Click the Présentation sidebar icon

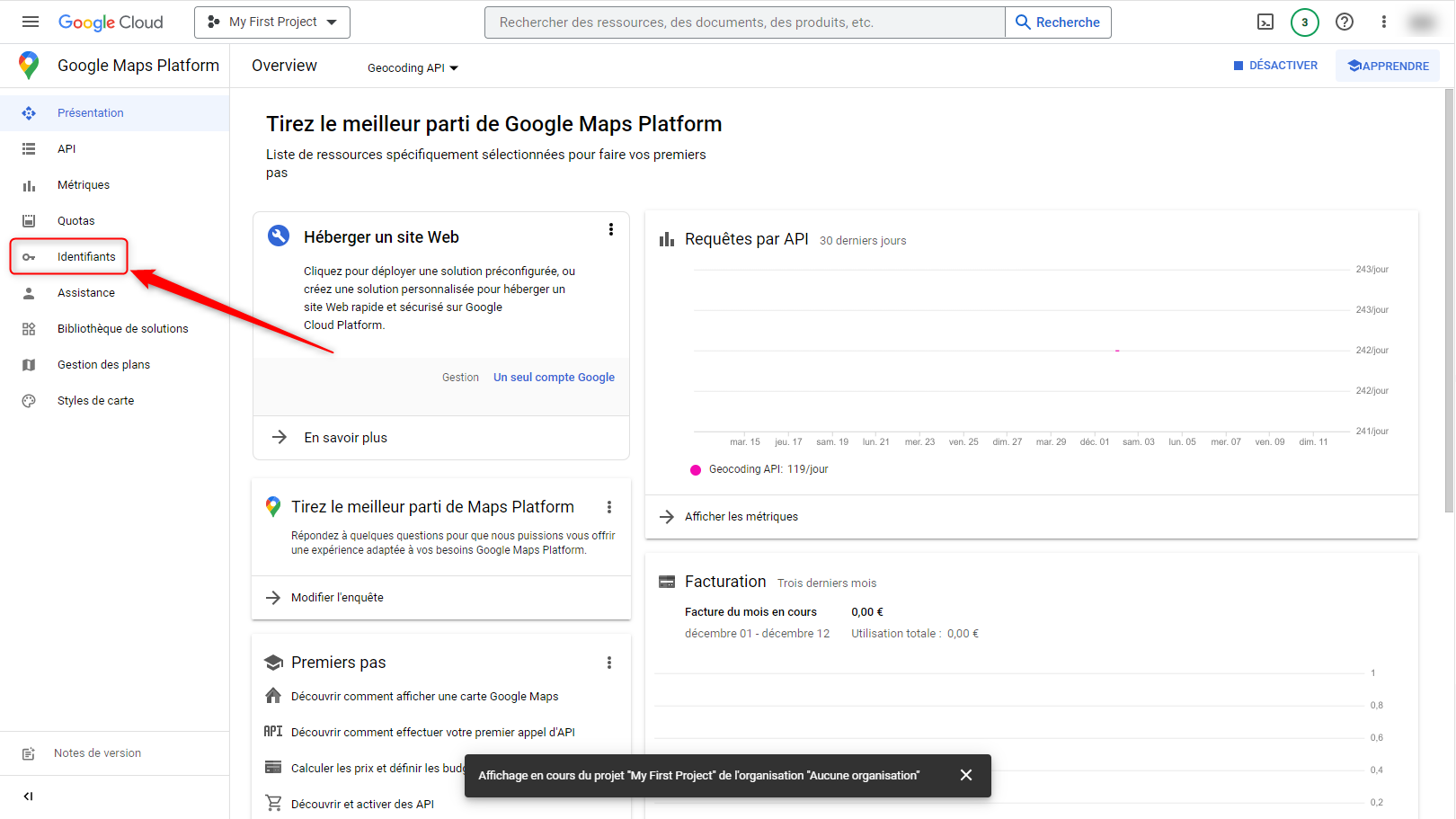(29, 113)
